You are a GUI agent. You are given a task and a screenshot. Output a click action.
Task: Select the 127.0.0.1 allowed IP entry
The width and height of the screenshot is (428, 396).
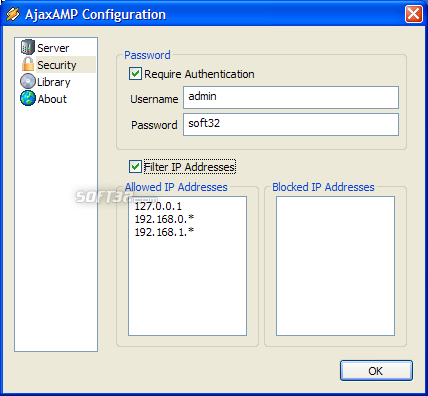coord(158,206)
